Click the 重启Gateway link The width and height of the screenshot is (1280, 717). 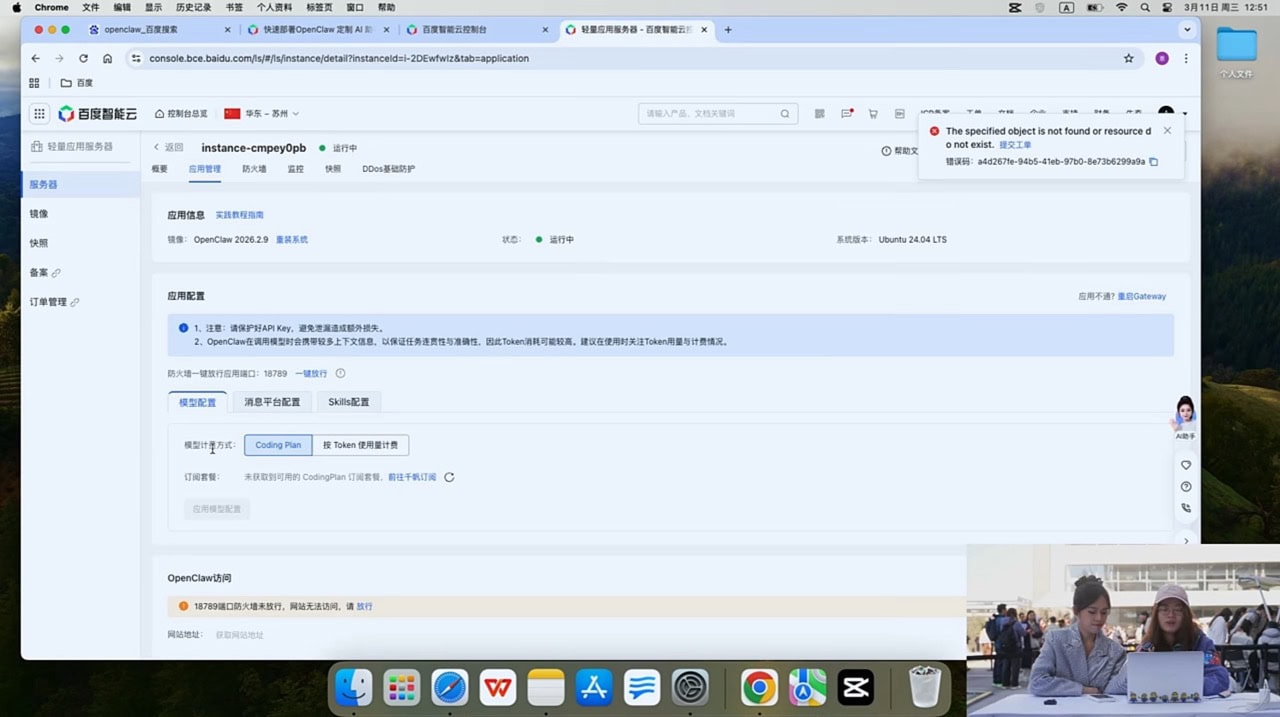1141,297
